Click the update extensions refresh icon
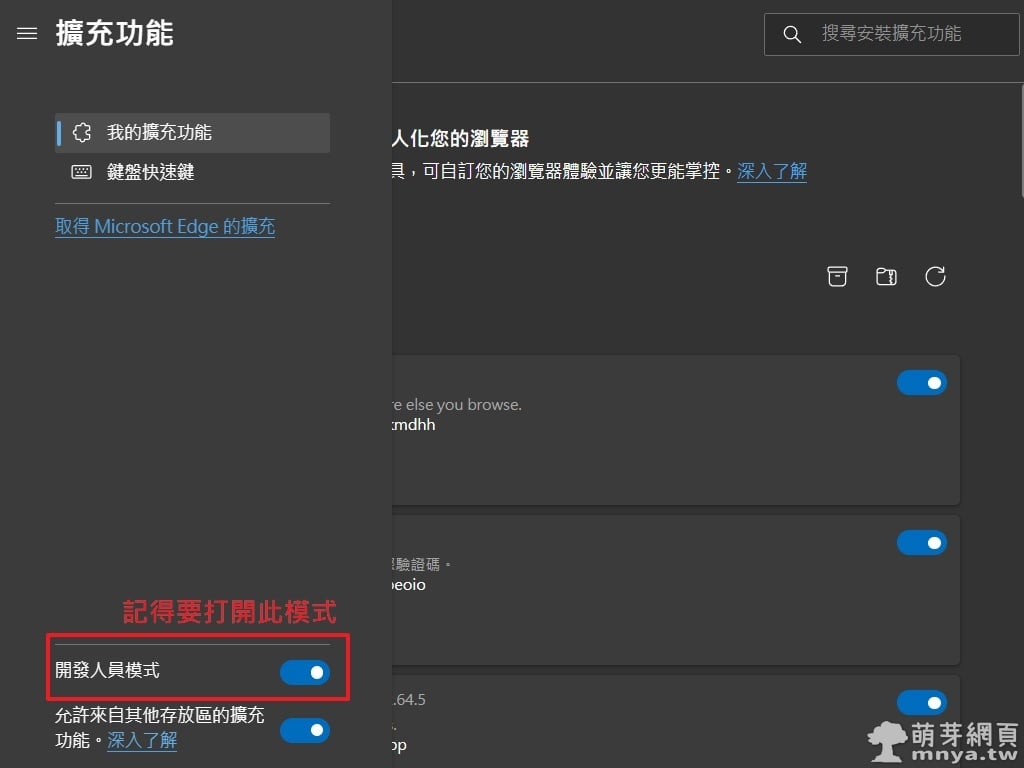1024x768 pixels. coord(935,277)
